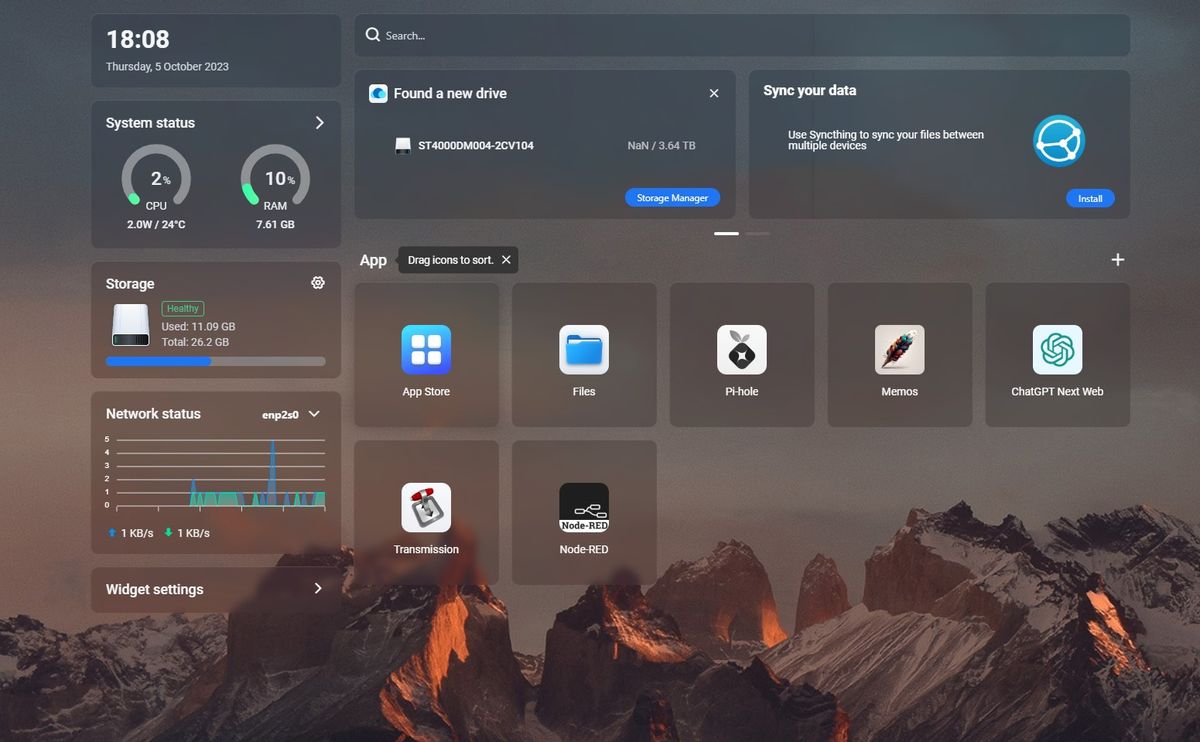Screen dimensions: 1200x742
Task: Launch Node-RED
Action: coord(584,510)
